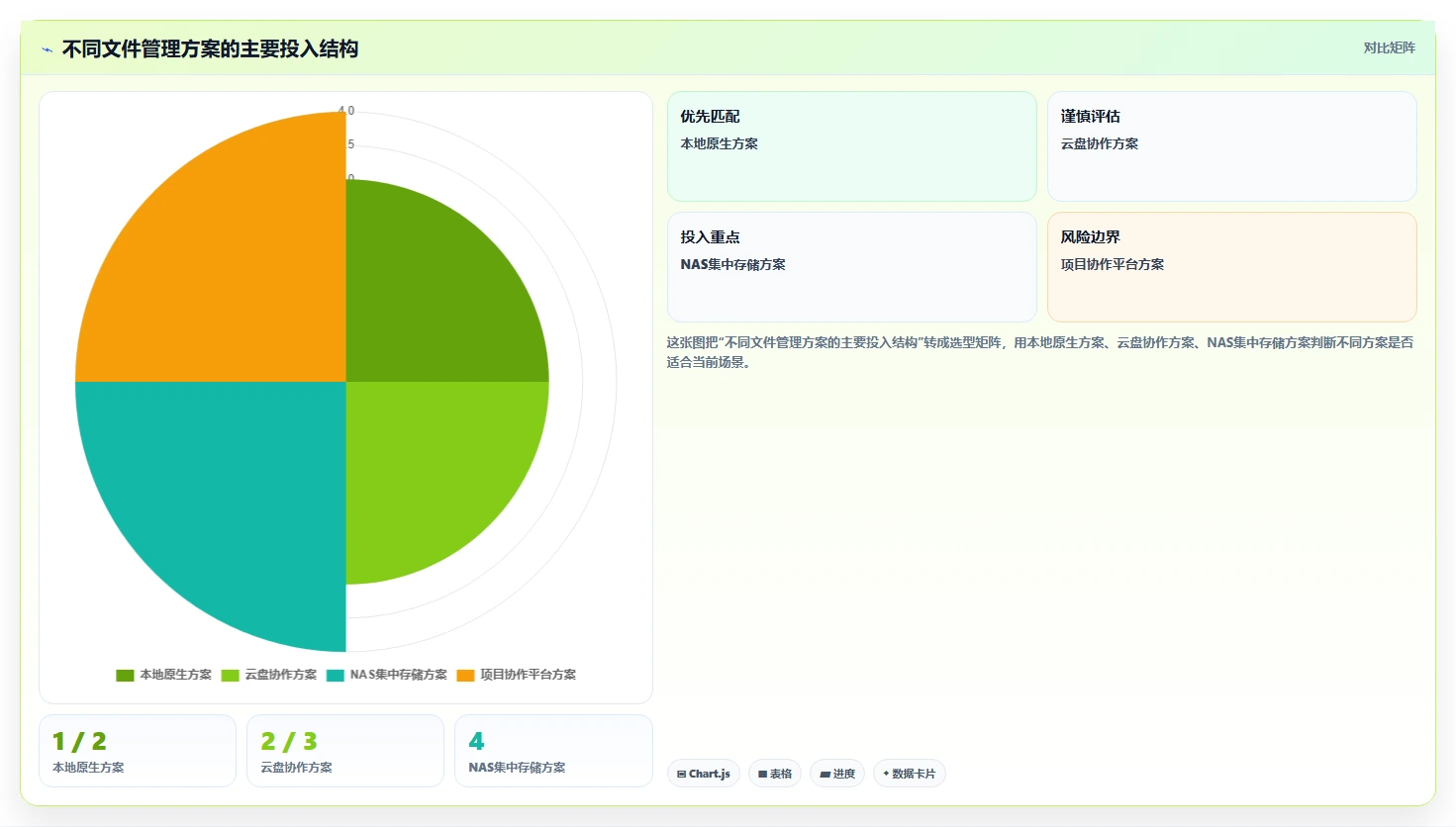
Task: Open the 投入重点 card
Action: tap(852, 267)
